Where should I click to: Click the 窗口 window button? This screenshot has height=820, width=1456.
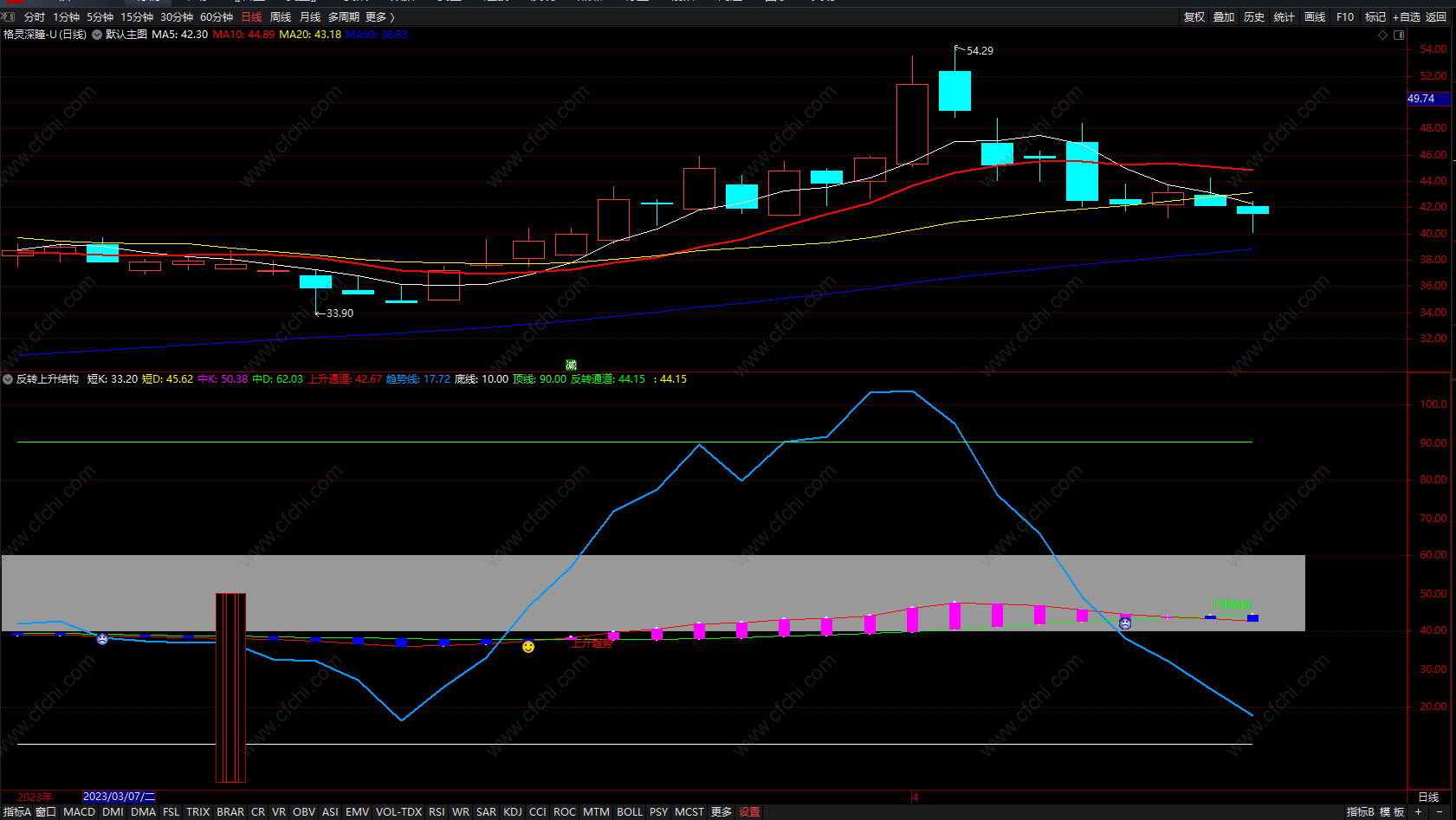(x=46, y=812)
